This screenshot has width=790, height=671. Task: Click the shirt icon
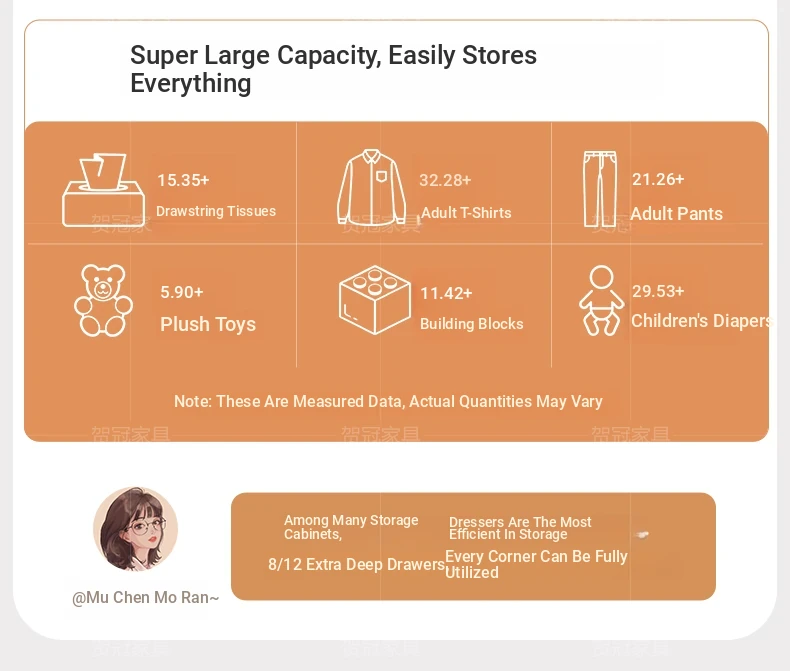372,187
